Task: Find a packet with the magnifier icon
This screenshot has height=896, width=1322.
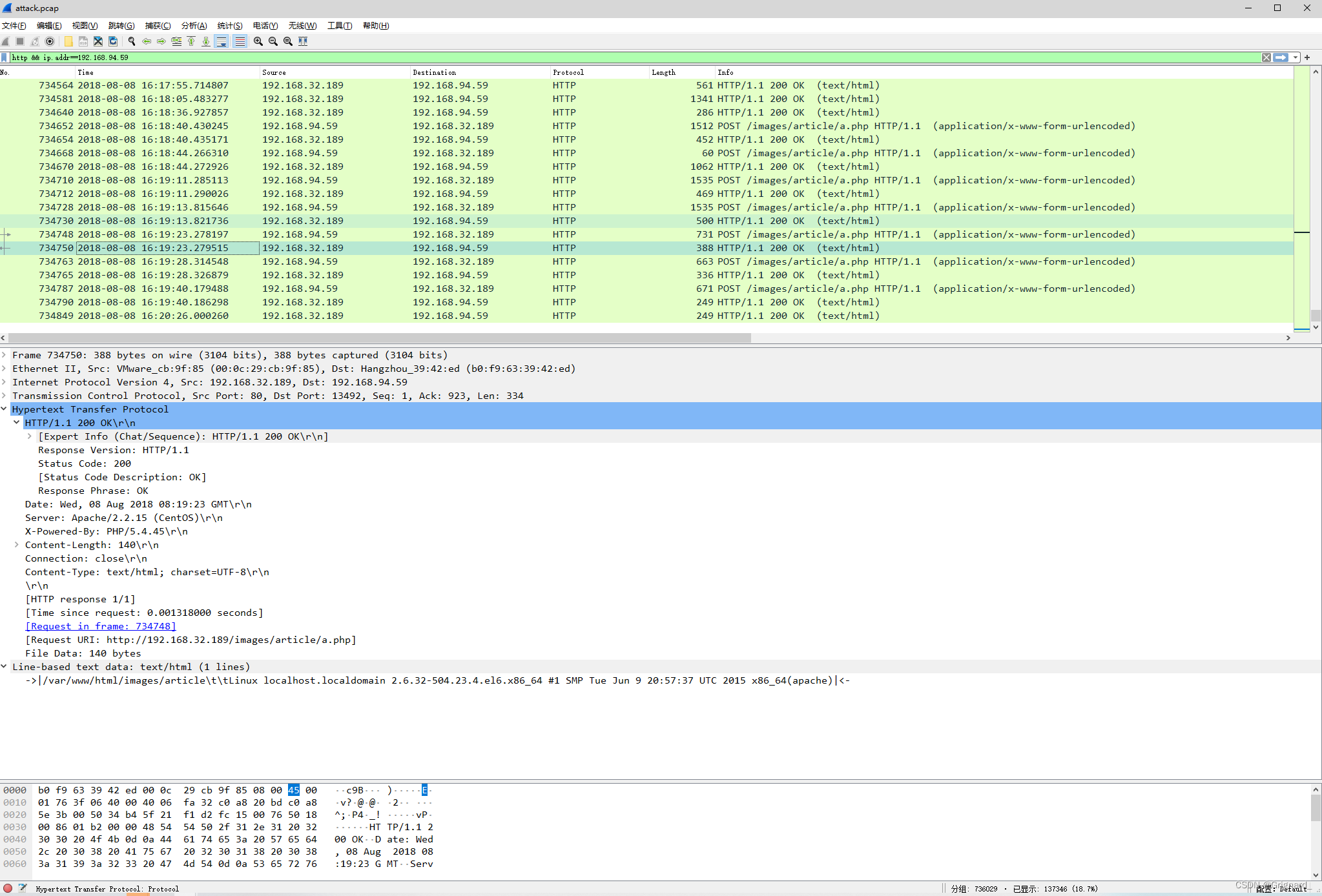Action: click(132, 41)
